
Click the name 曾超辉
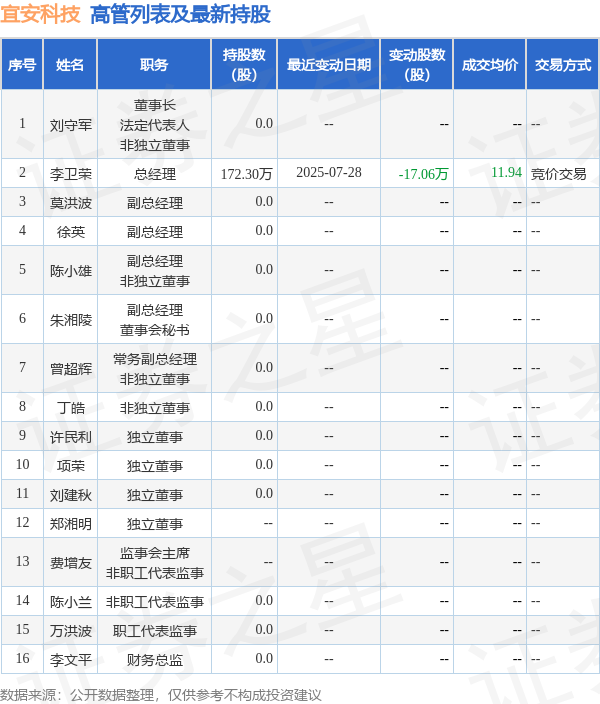pyautogui.click(x=71, y=369)
